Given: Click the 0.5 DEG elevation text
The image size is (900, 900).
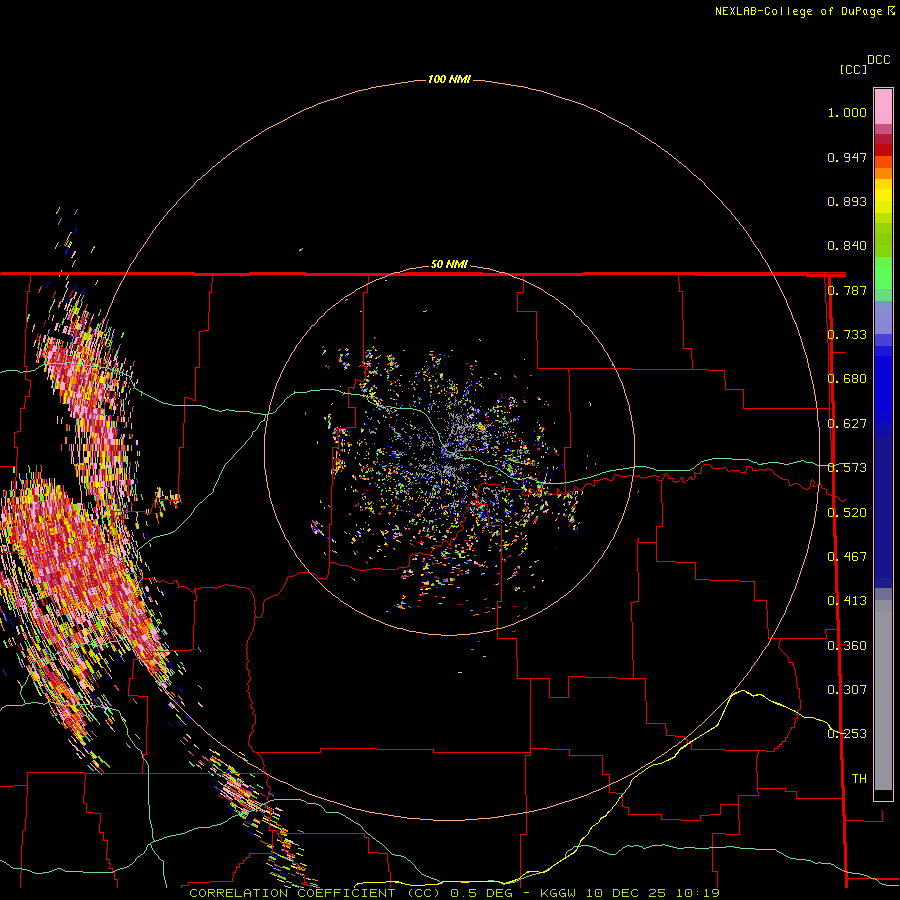Looking at the screenshot, I should (481, 893).
